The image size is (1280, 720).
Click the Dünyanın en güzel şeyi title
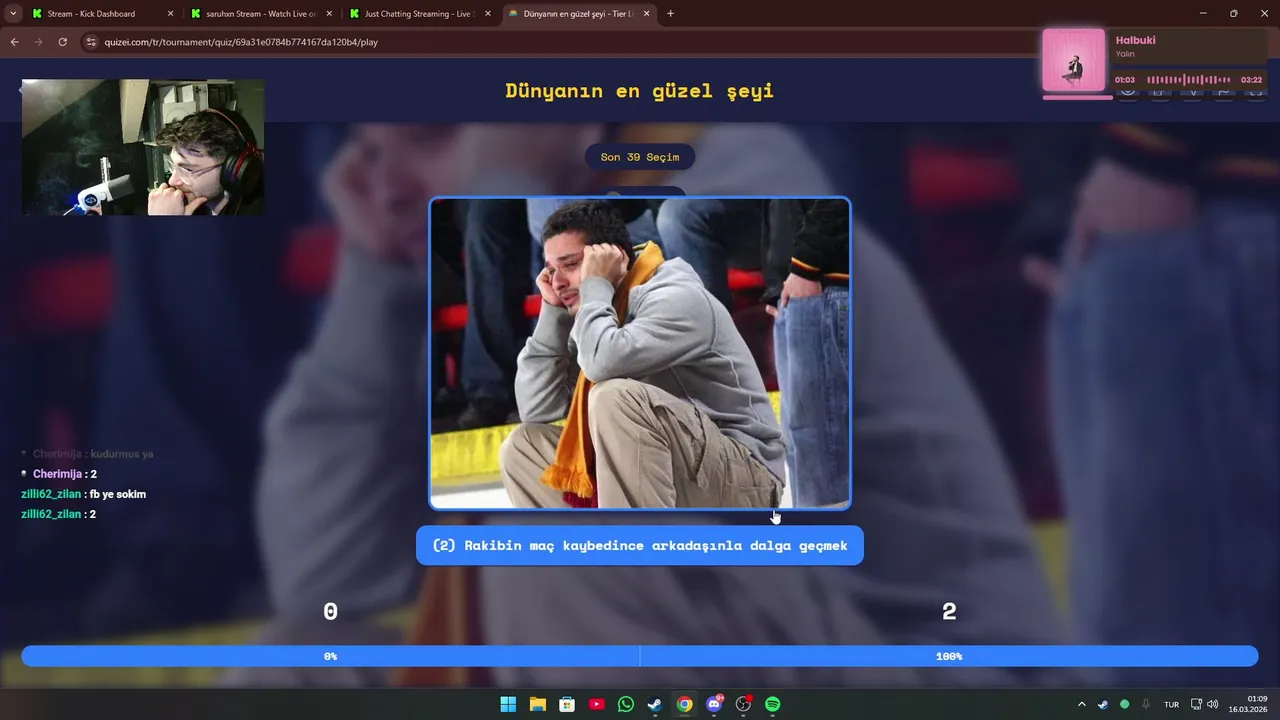640,91
